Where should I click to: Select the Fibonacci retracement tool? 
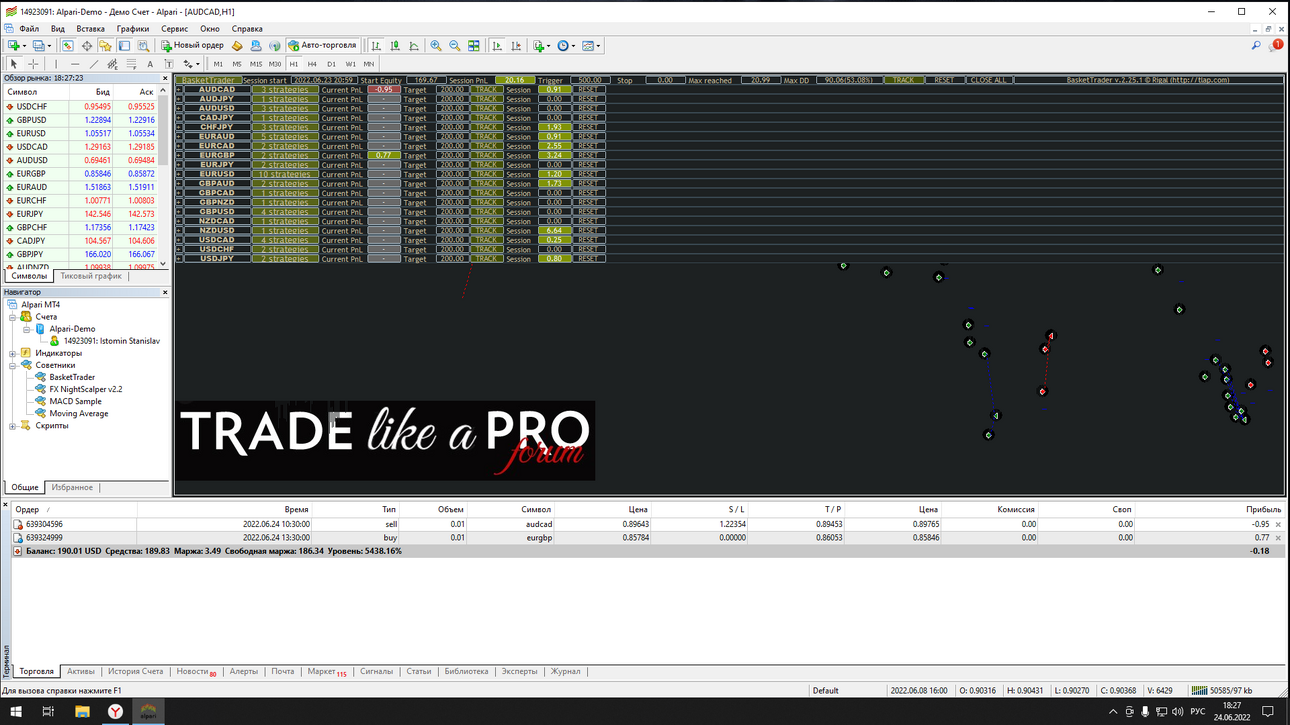coord(131,64)
